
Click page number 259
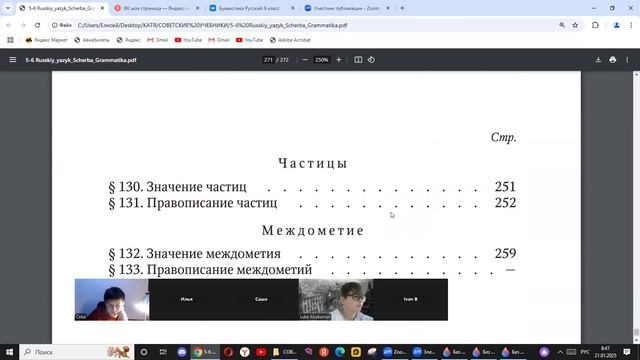505,253
